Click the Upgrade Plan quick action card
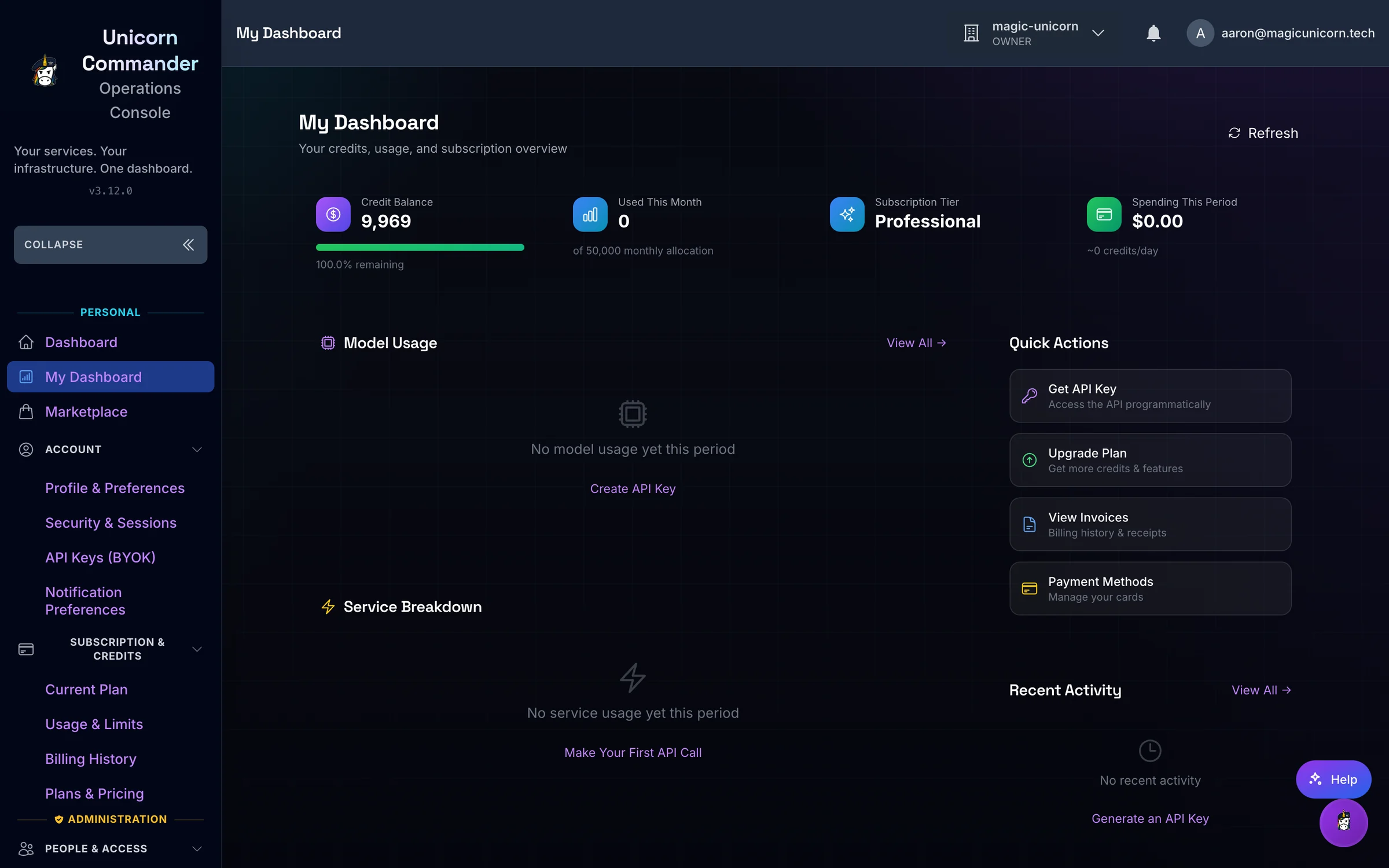1389x868 pixels. pos(1150,461)
